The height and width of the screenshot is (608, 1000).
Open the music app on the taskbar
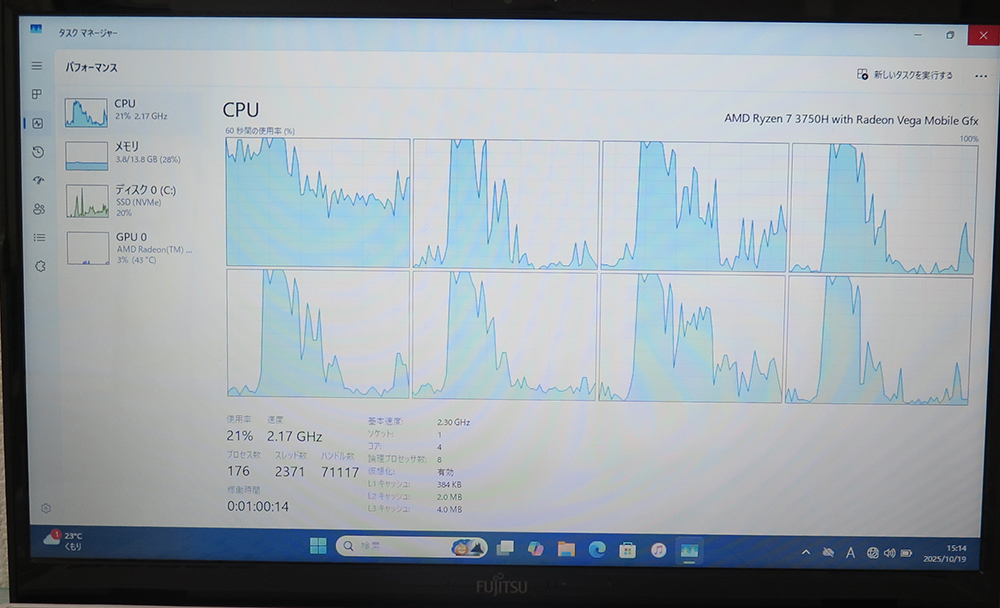pos(658,550)
